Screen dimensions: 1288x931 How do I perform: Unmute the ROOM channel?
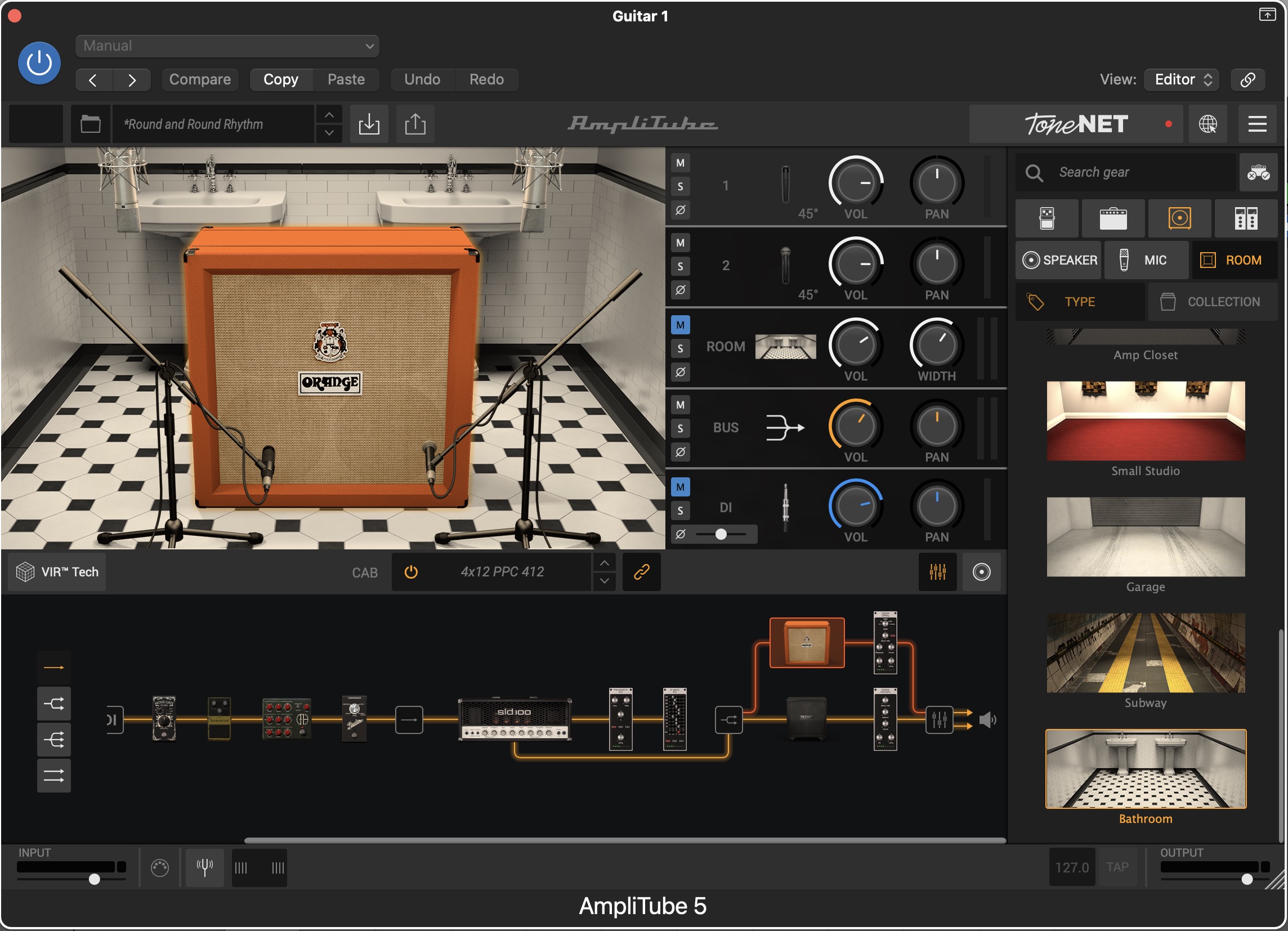(681, 325)
